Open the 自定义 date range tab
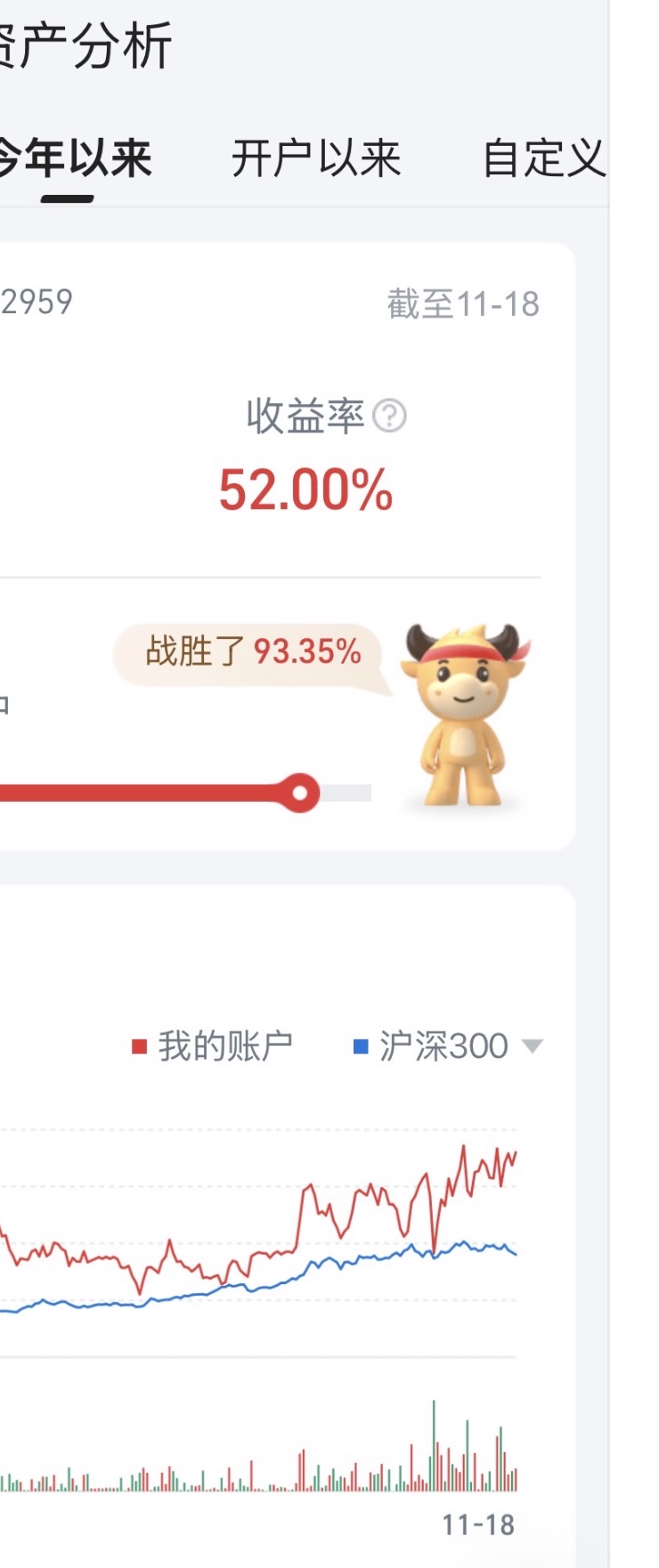 click(x=544, y=159)
